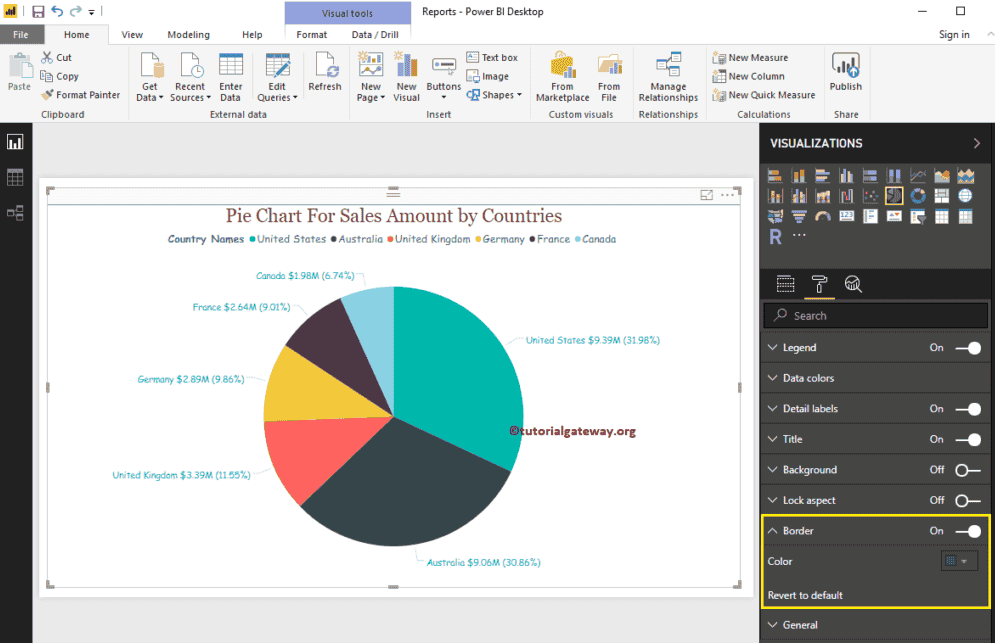Screen dimensions: 995x643
Task: Turn off the Detail labels toggle
Action: coord(968,409)
